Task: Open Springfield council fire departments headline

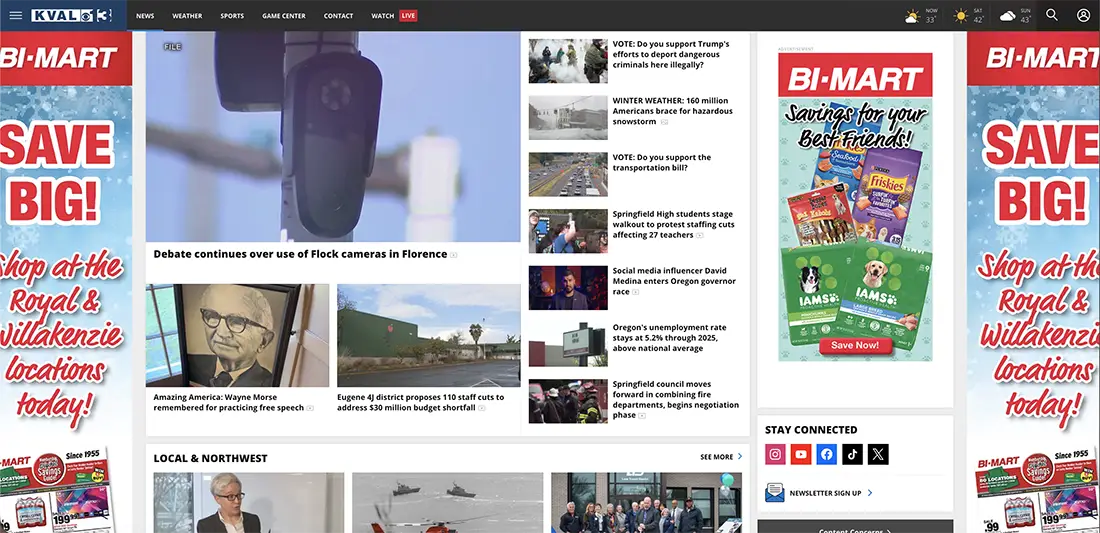Action: pyautogui.click(x=676, y=399)
